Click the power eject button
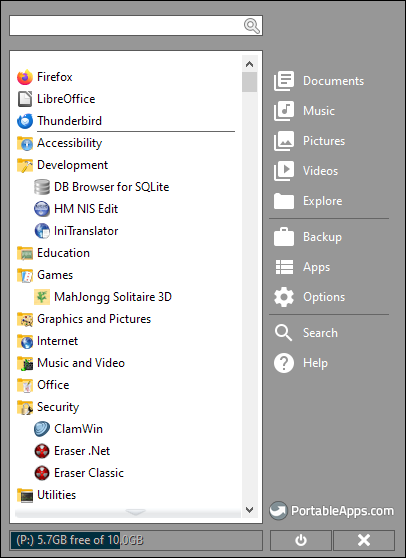Viewport: 406px width, 558px height. tap(301, 540)
